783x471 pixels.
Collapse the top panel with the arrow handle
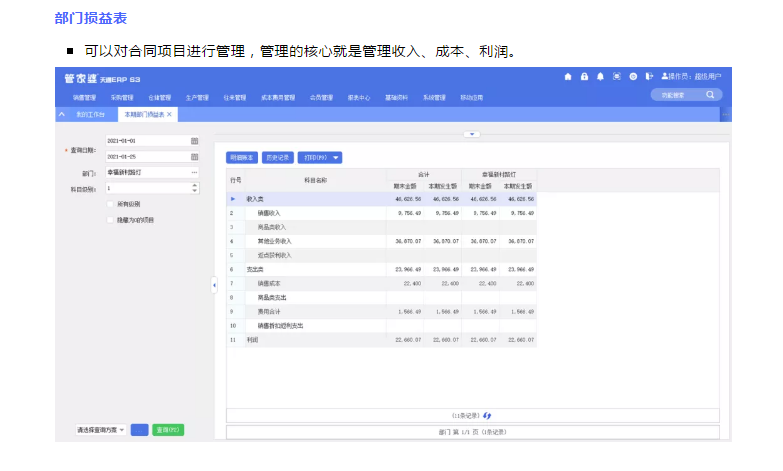(470, 133)
